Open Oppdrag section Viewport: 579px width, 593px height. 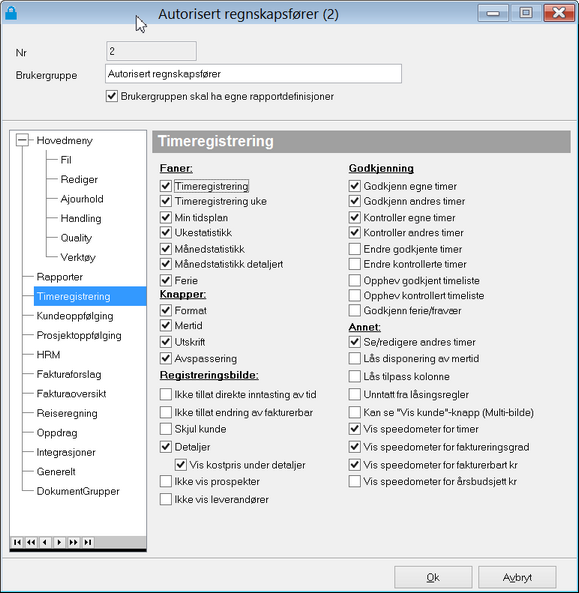[x=57, y=433]
